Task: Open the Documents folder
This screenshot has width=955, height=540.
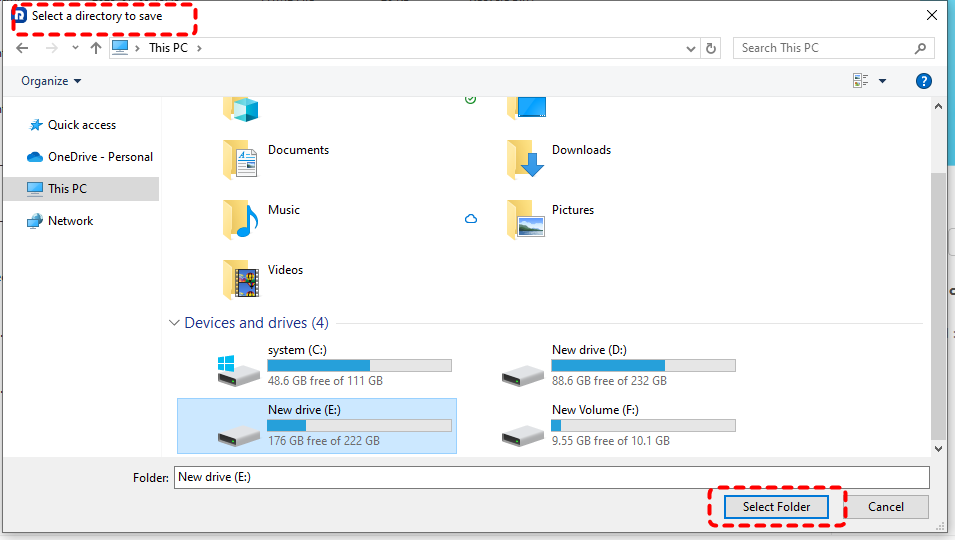Action: point(277,159)
